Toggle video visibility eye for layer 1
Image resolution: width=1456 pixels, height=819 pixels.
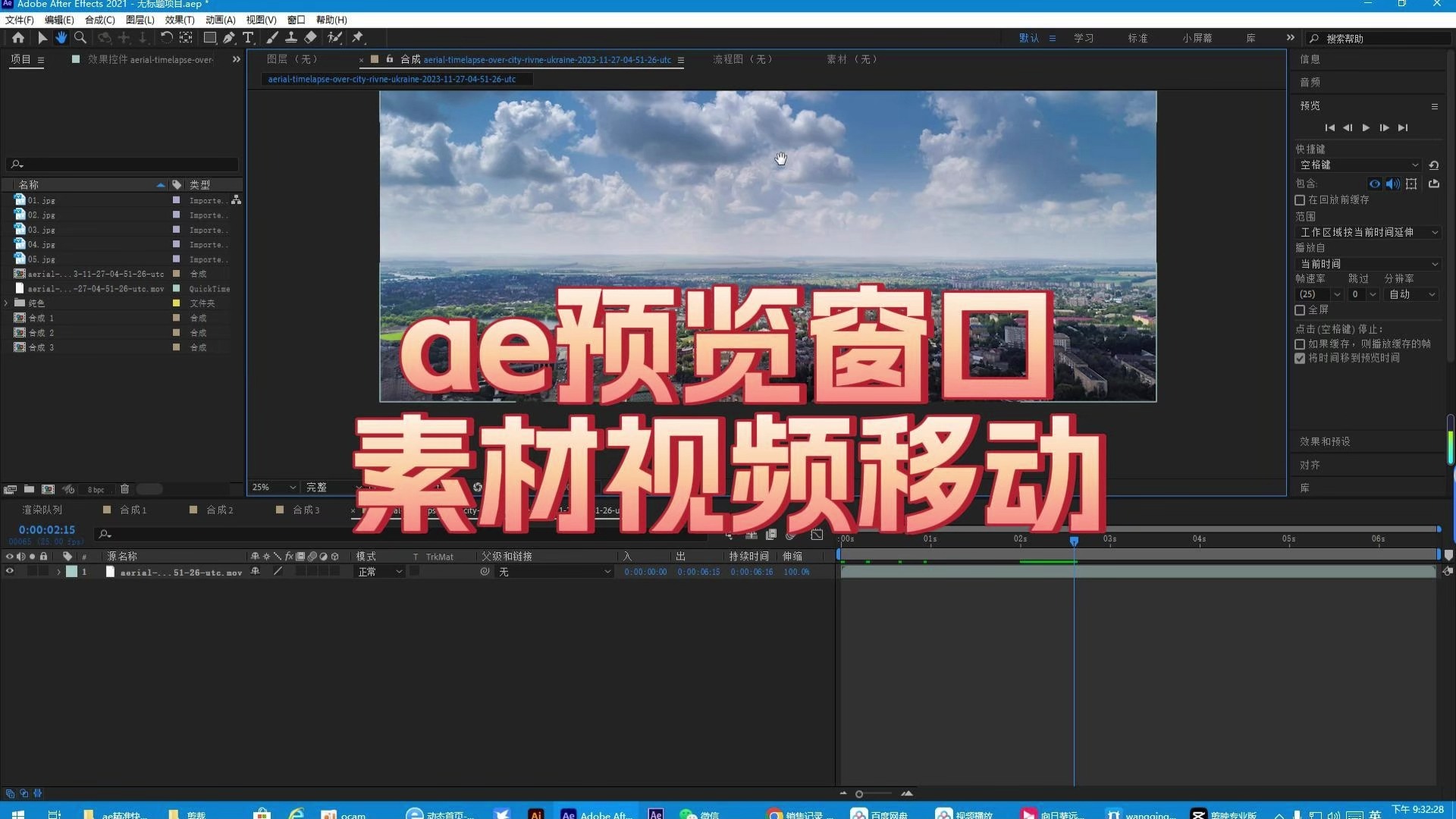click(x=11, y=571)
